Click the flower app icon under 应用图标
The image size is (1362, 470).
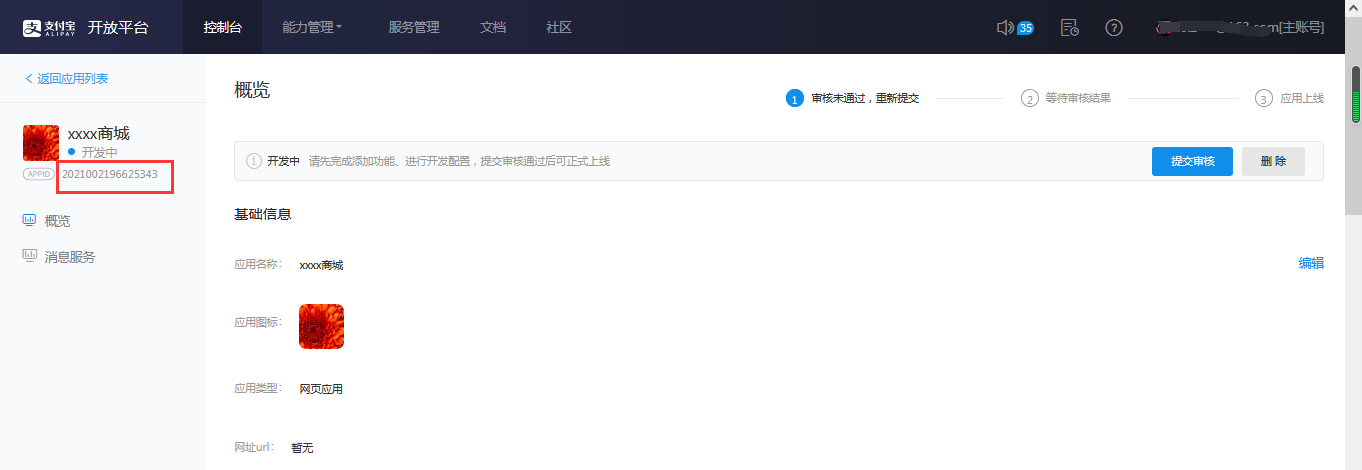coord(321,326)
